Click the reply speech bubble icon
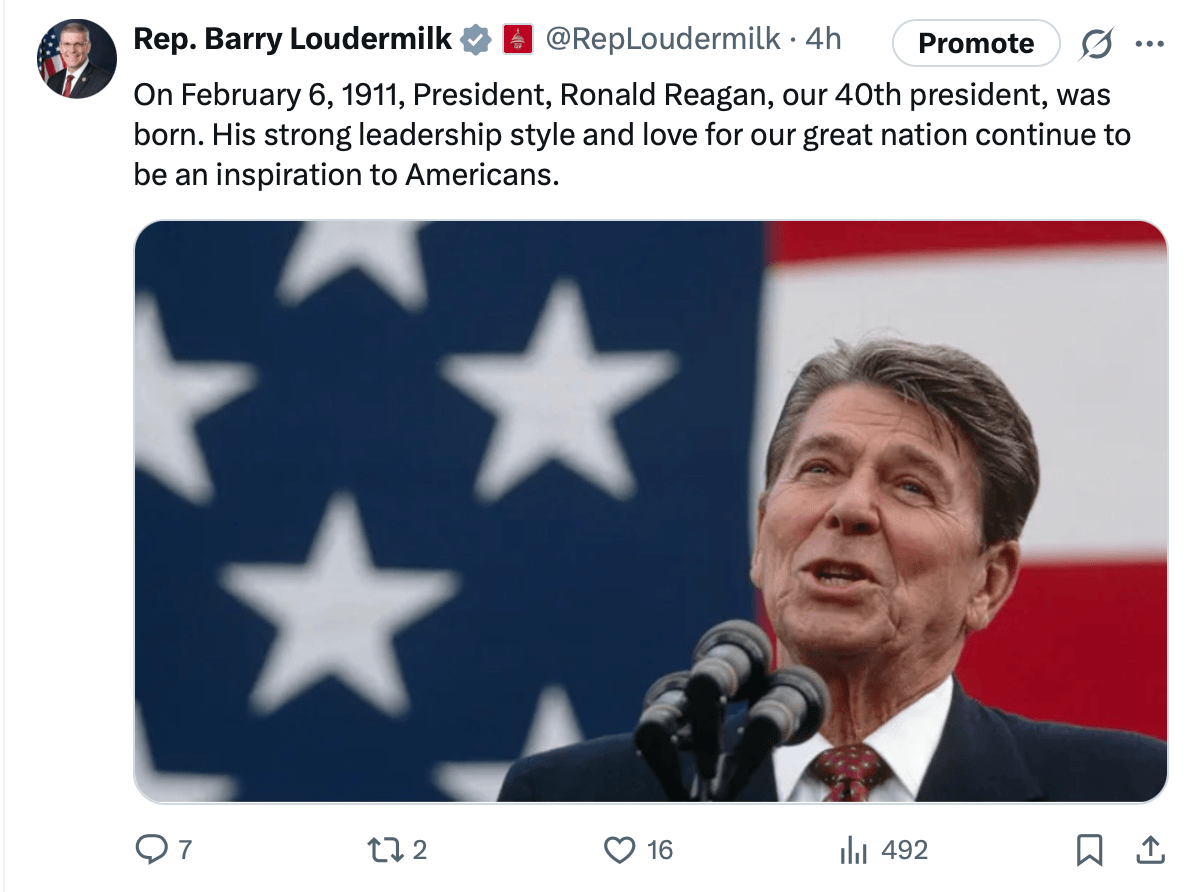Screen dimensions: 1200x892 tap(150, 850)
